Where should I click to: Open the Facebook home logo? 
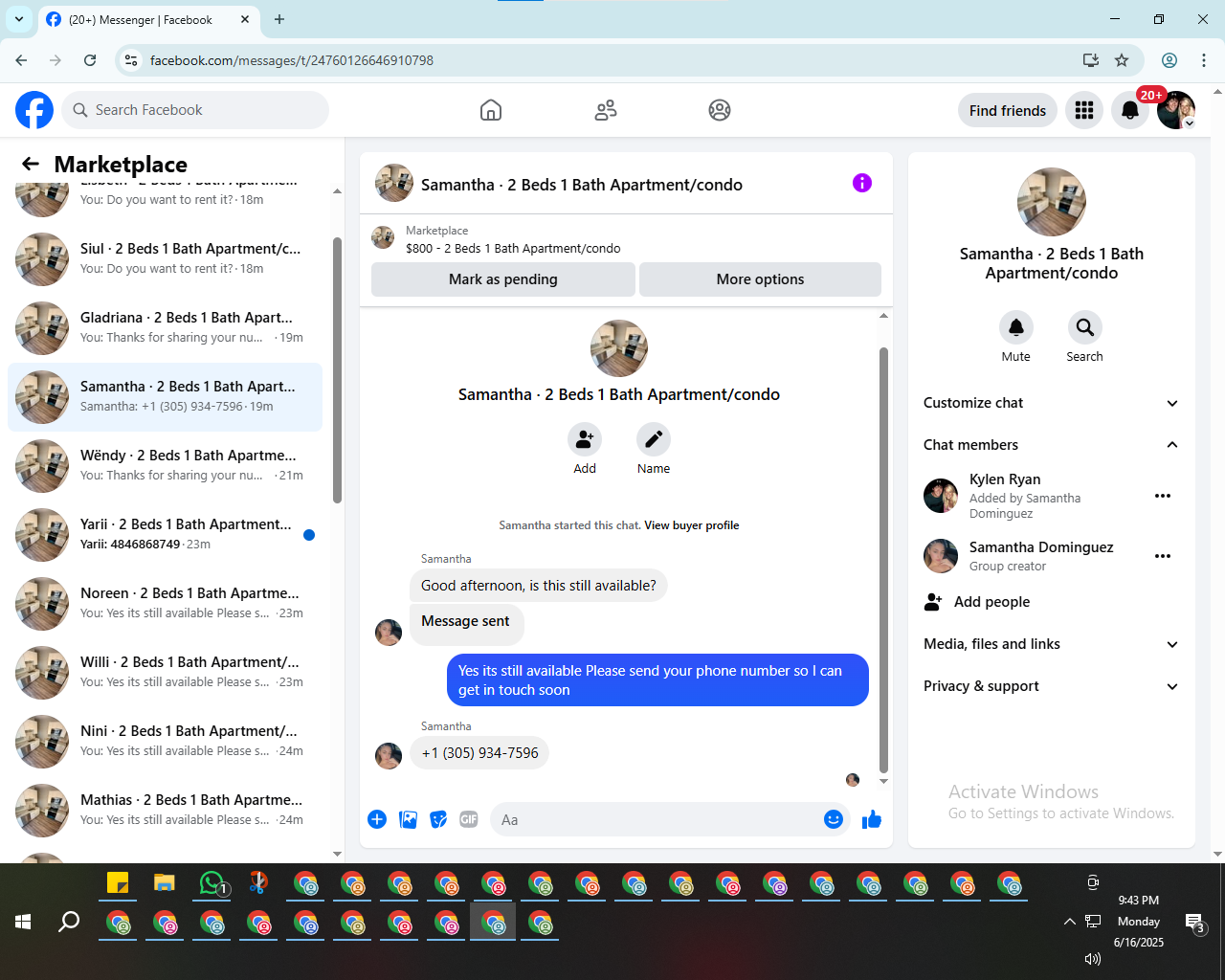click(34, 110)
